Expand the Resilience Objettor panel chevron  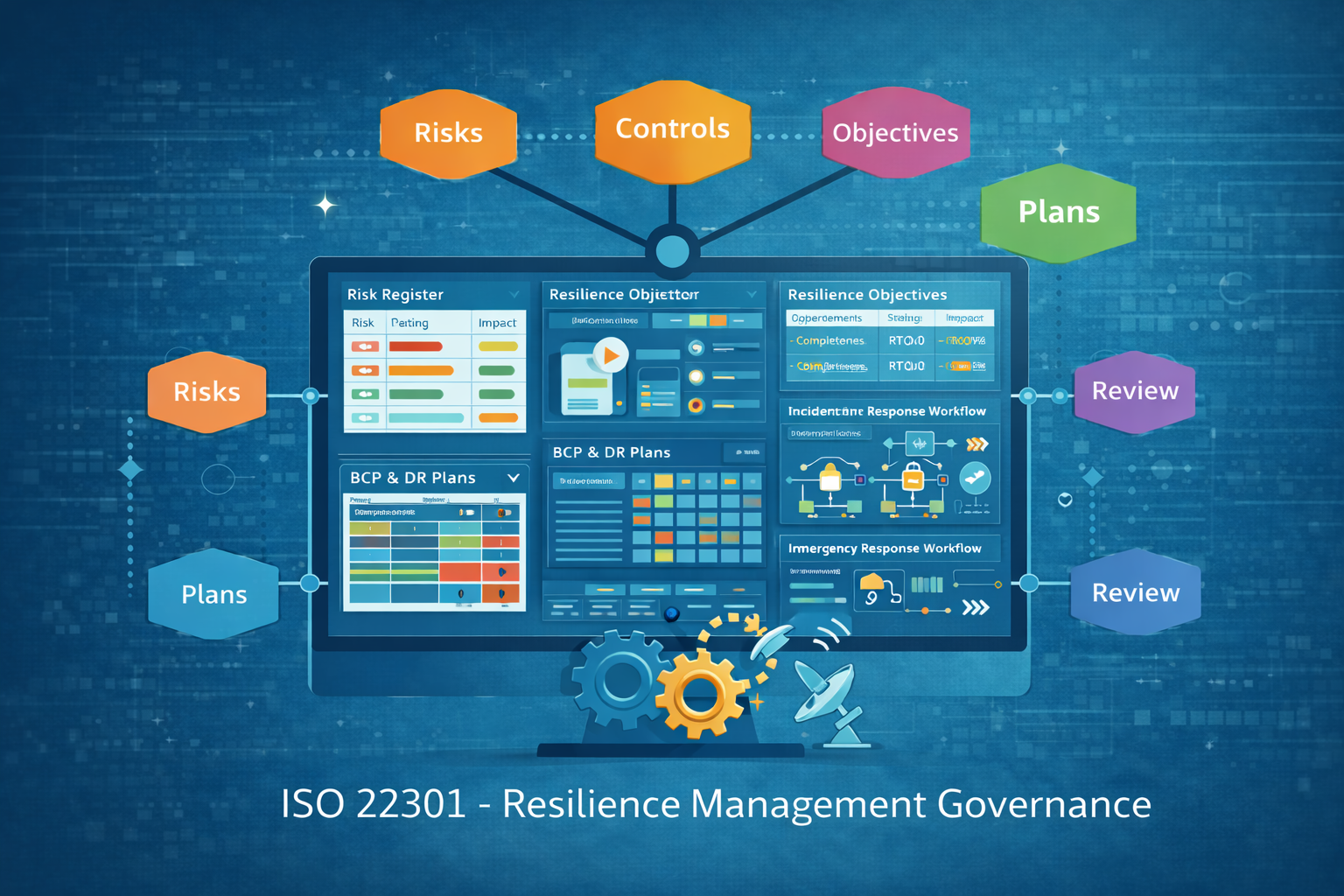tap(752, 295)
